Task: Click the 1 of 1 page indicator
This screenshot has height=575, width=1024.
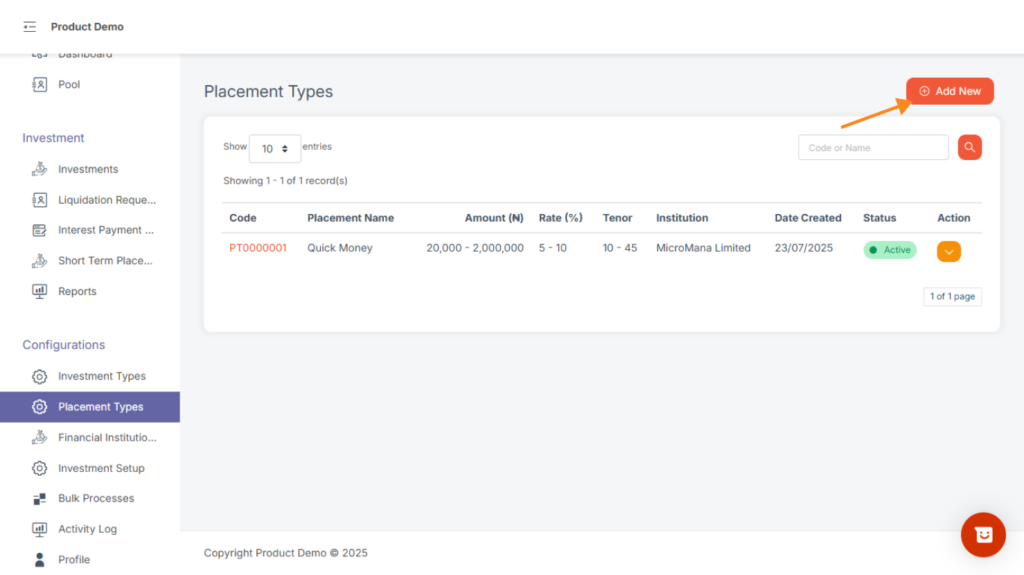Action: coord(952,297)
